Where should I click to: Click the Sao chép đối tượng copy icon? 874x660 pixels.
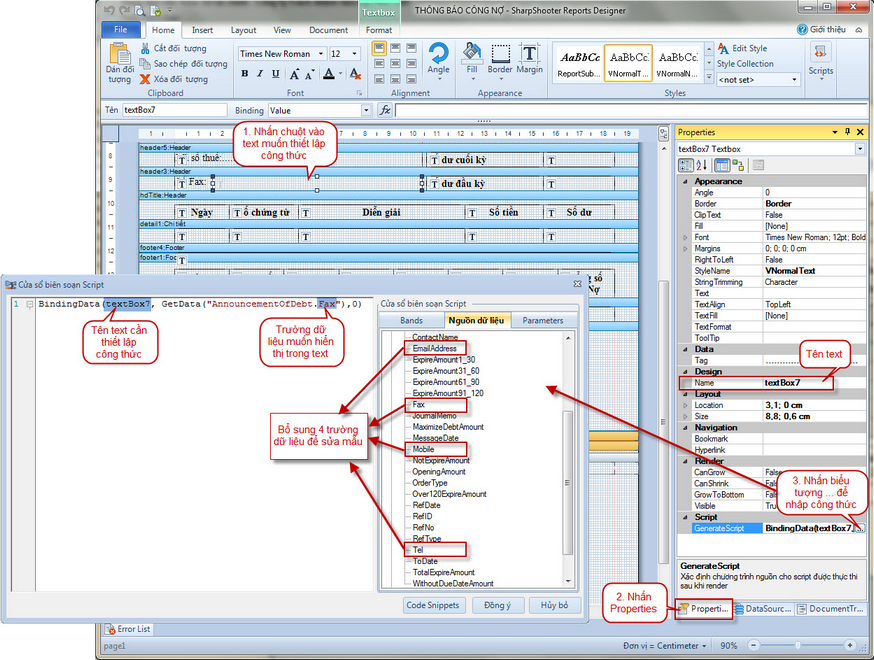pos(145,64)
